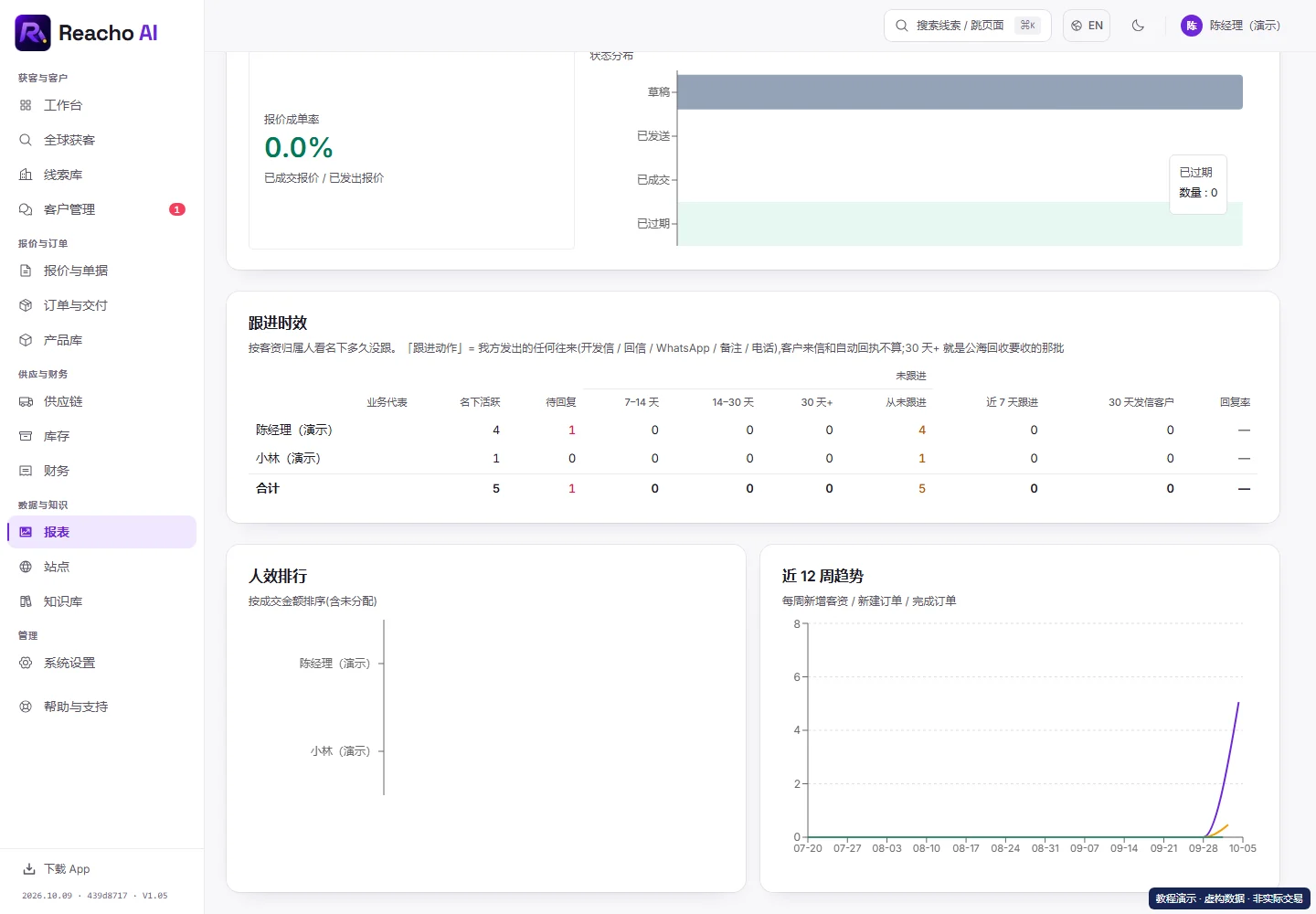Open the 库存 archive icon

point(26,436)
